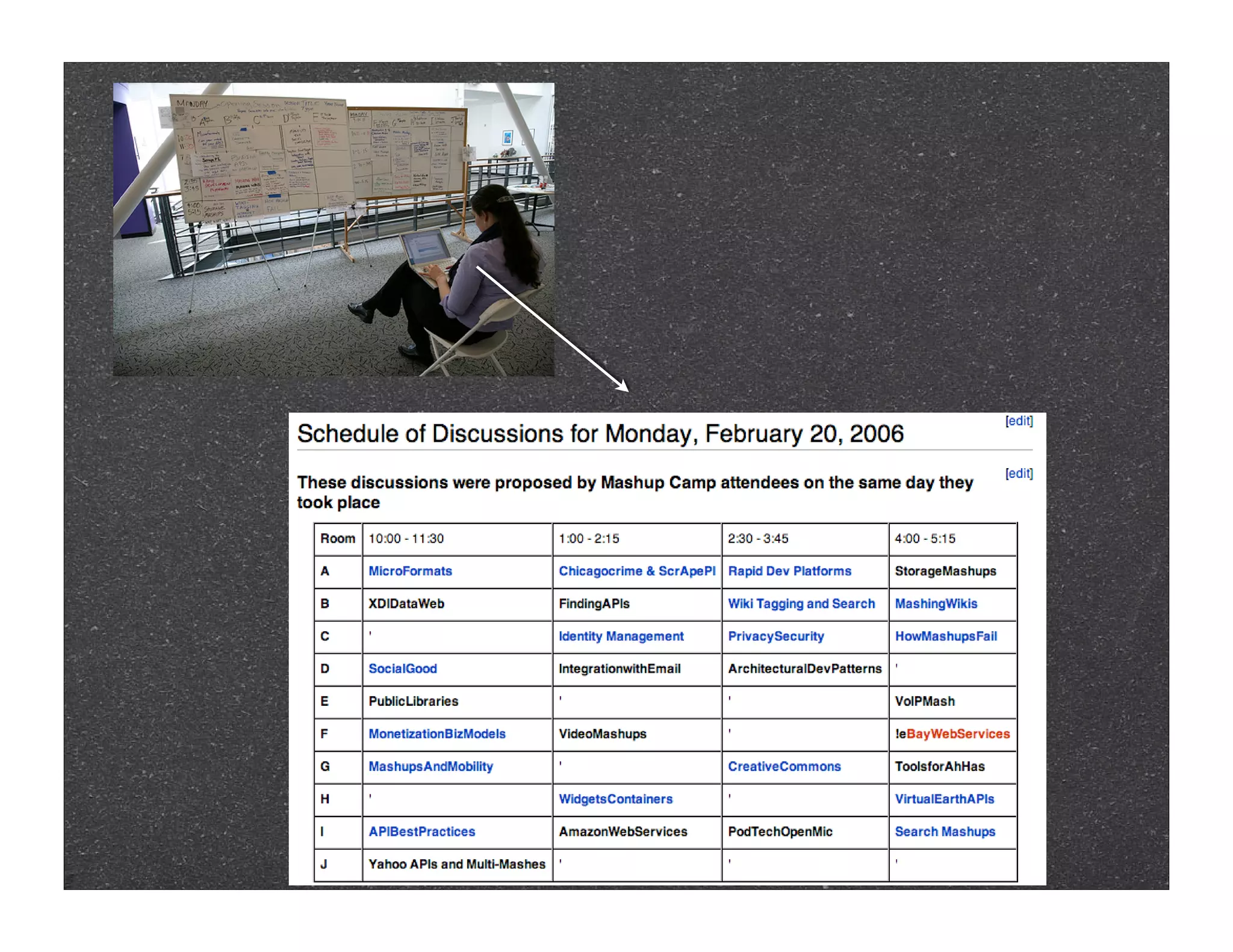This screenshot has height=952, width=1233.
Task: Click the Chicagocrime & ScrApePI link
Action: [x=637, y=571]
